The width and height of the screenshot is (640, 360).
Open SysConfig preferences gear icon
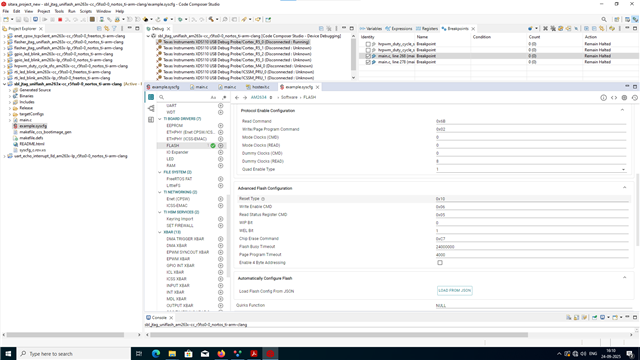(x=624, y=98)
